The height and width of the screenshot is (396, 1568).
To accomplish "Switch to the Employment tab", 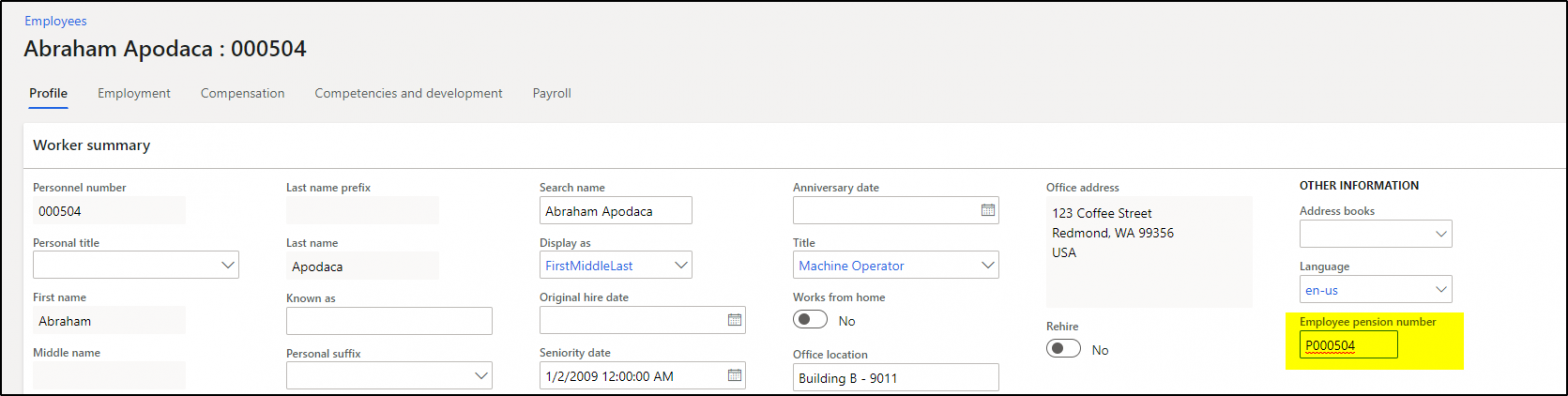I will pos(134,93).
